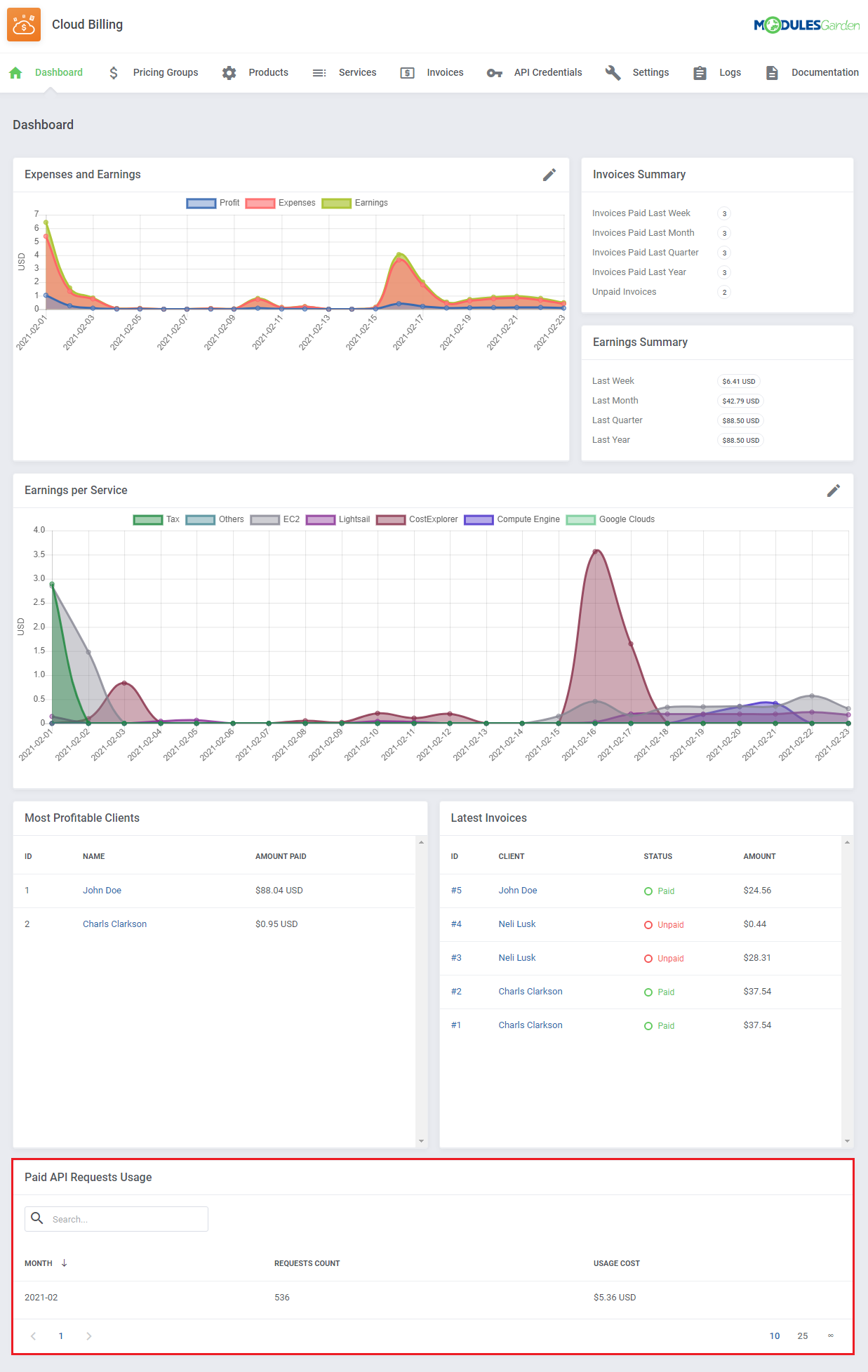
Task: Click the search magnifier icon
Action: (37, 1218)
